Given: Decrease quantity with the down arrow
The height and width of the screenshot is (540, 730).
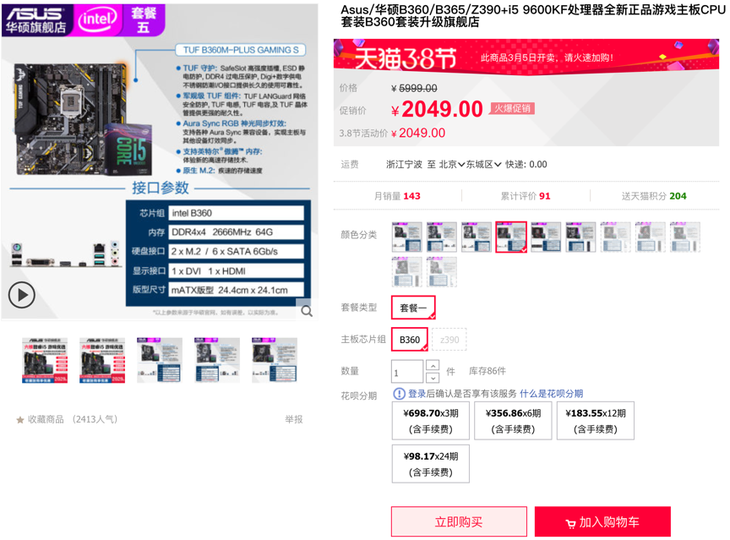Looking at the screenshot, I should click(433, 378).
